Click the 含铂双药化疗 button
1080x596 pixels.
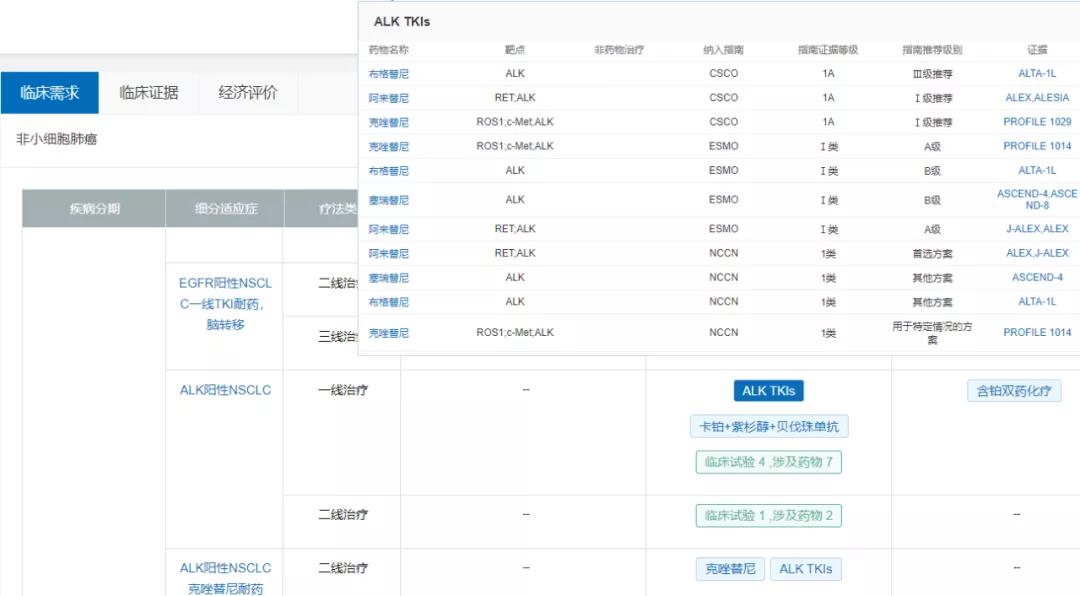click(x=1014, y=390)
